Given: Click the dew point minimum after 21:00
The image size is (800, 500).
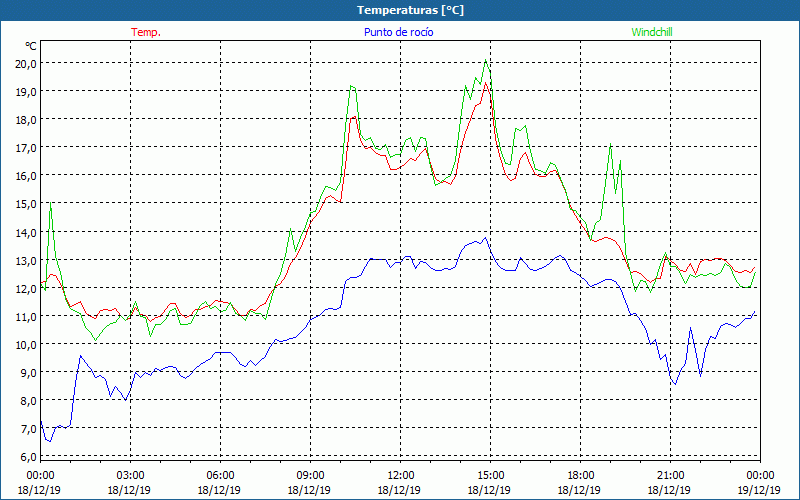Looking at the screenshot, I should point(676,384).
